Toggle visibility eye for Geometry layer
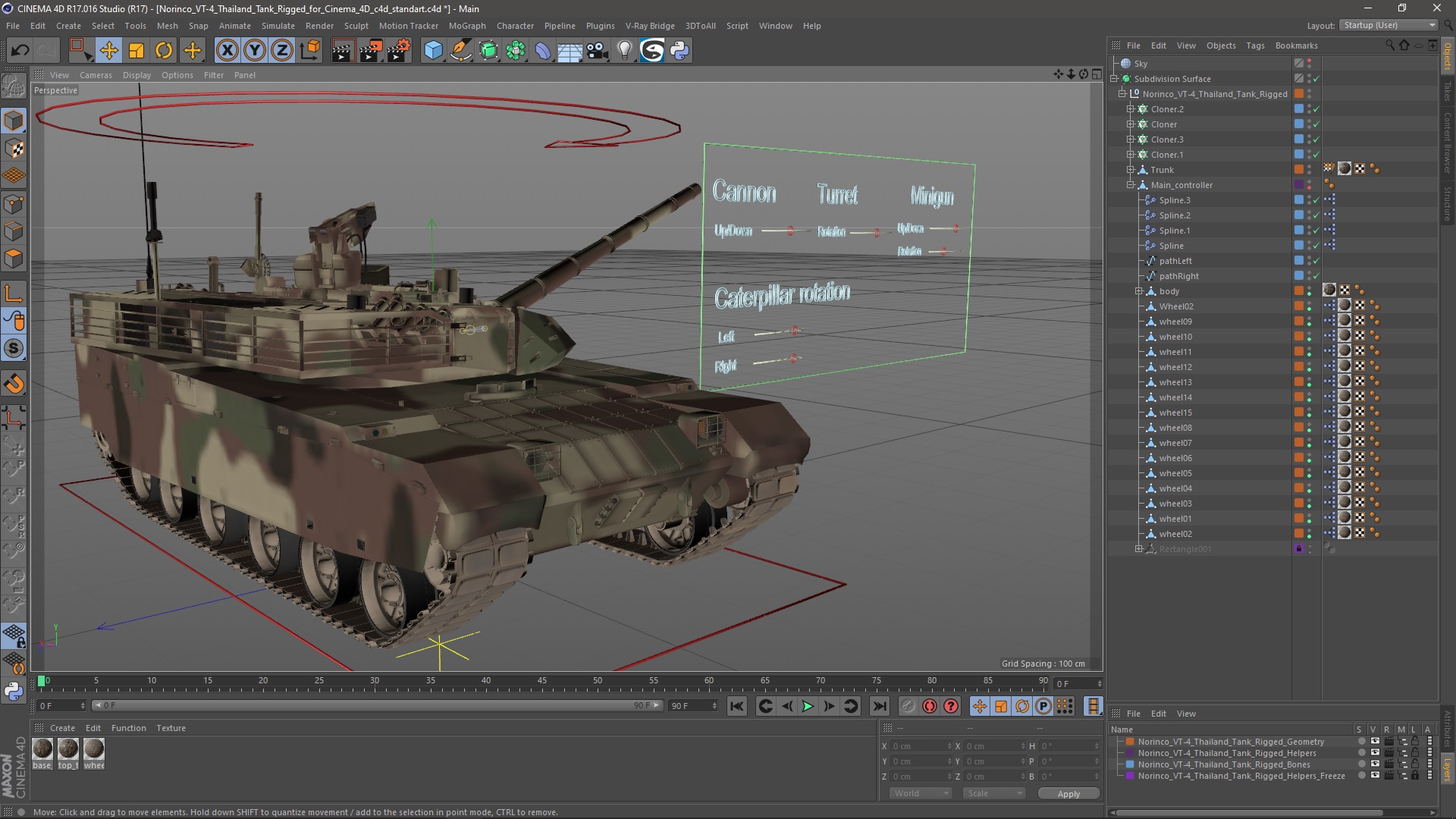Screen dimensions: 1456x819 [x=1375, y=742]
